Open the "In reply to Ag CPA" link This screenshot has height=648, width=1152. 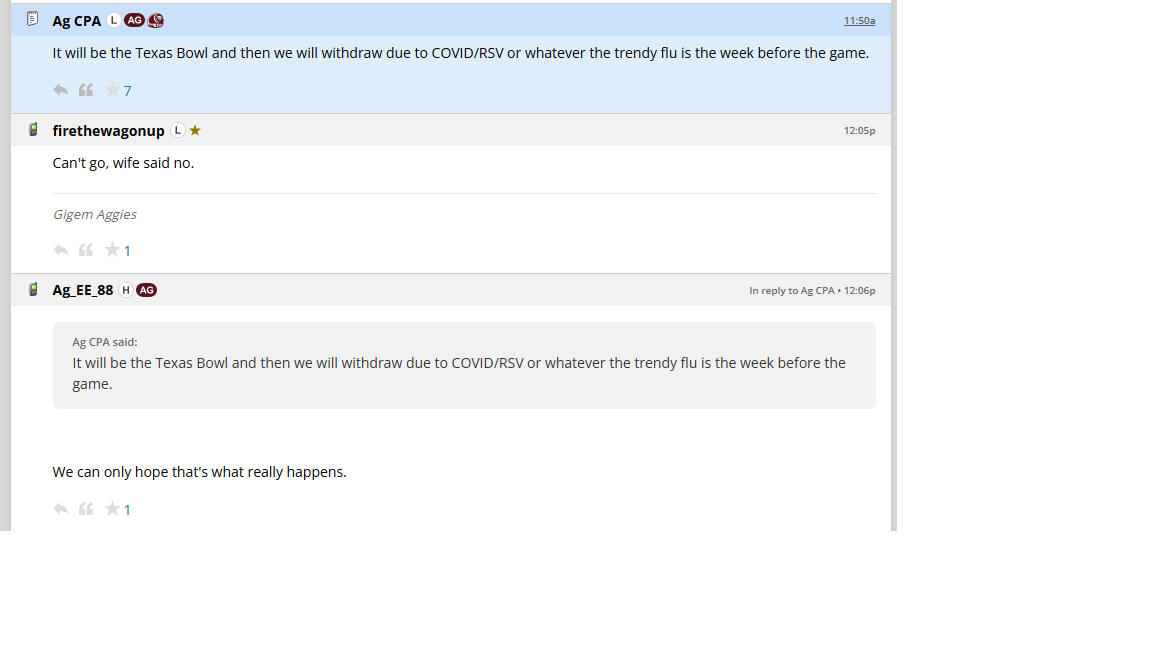tap(791, 291)
